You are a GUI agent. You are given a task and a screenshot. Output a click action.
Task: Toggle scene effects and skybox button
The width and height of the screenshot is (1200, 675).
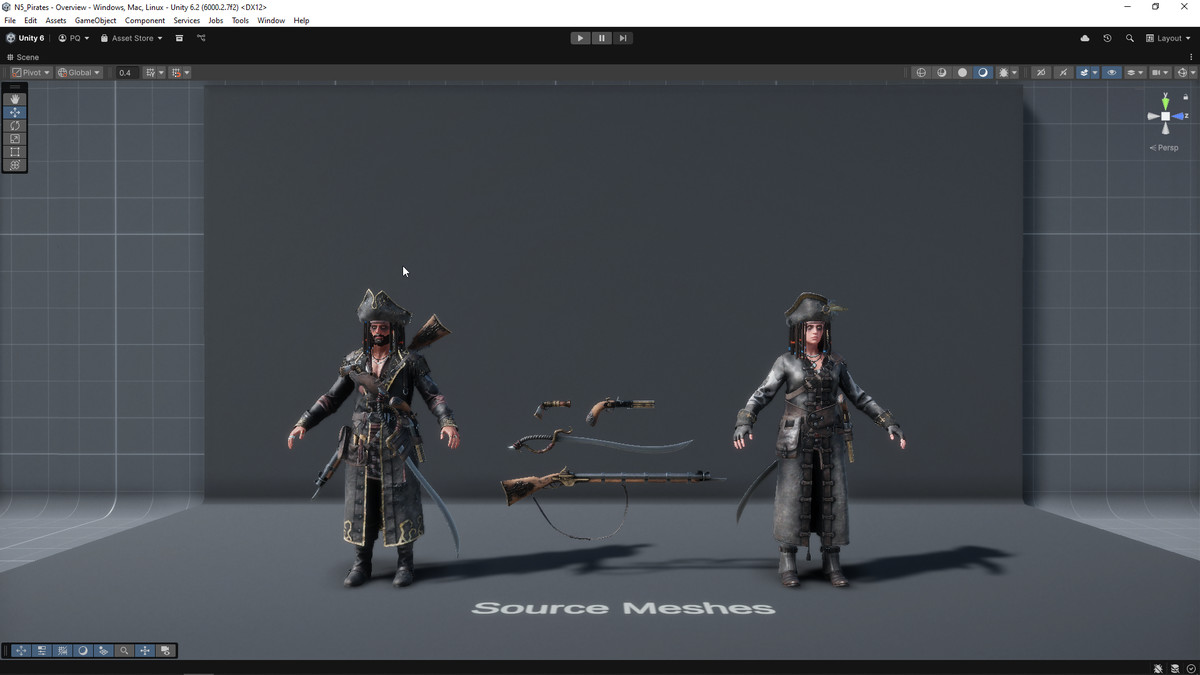coord(1085,72)
